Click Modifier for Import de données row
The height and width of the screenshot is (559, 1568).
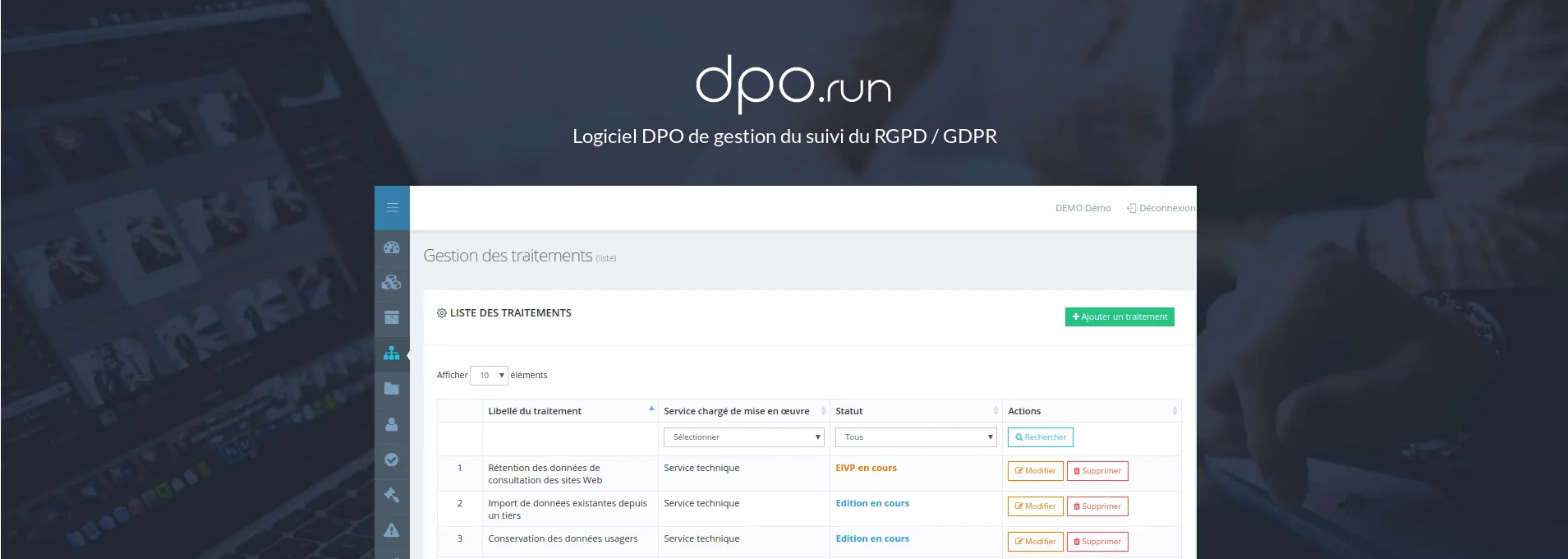click(x=1036, y=506)
